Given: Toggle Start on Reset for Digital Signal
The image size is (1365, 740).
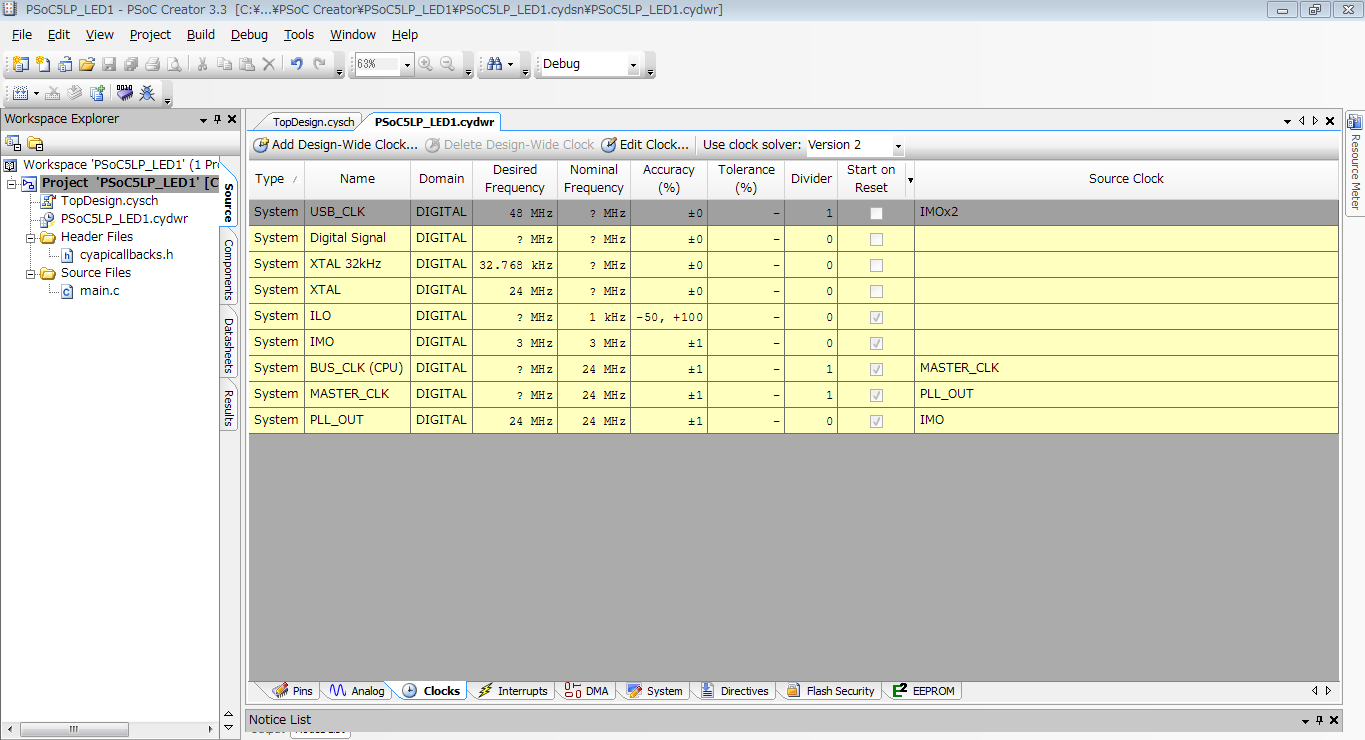Looking at the screenshot, I should (876, 239).
